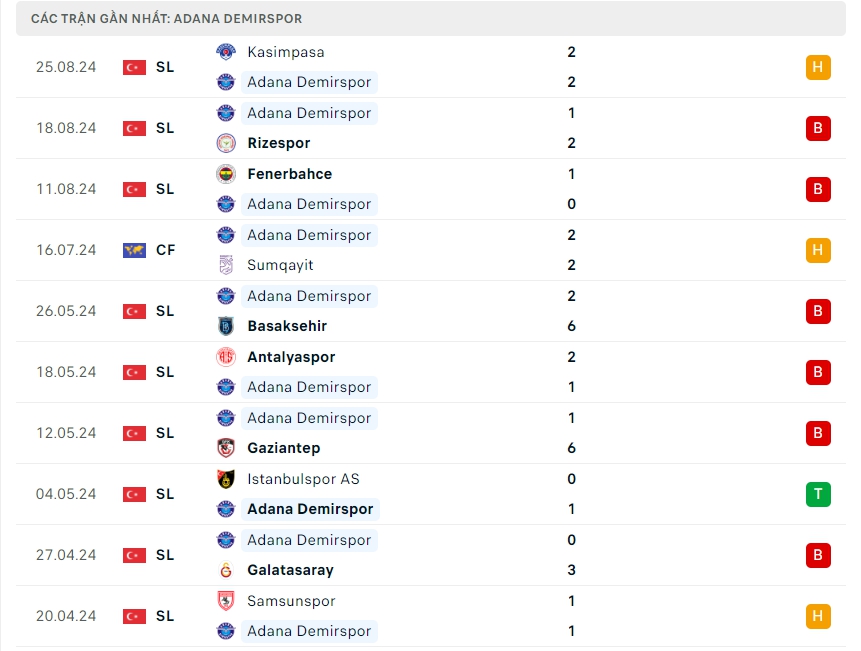Screen dimensions: 861x651
Task: Click the Samsunspor club crest icon
Action: click(x=226, y=601)
